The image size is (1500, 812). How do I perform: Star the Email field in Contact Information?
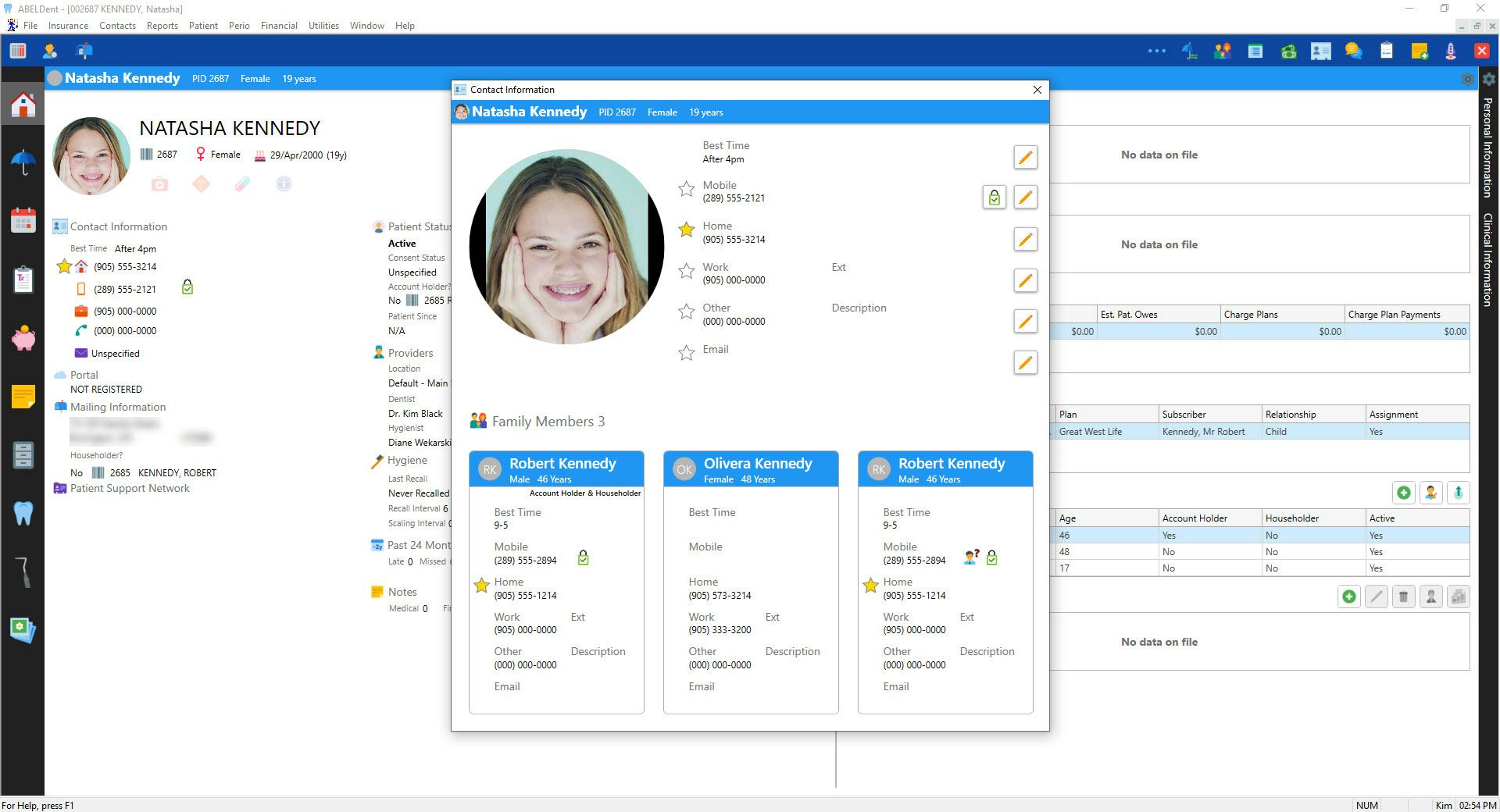click(686, 353)
